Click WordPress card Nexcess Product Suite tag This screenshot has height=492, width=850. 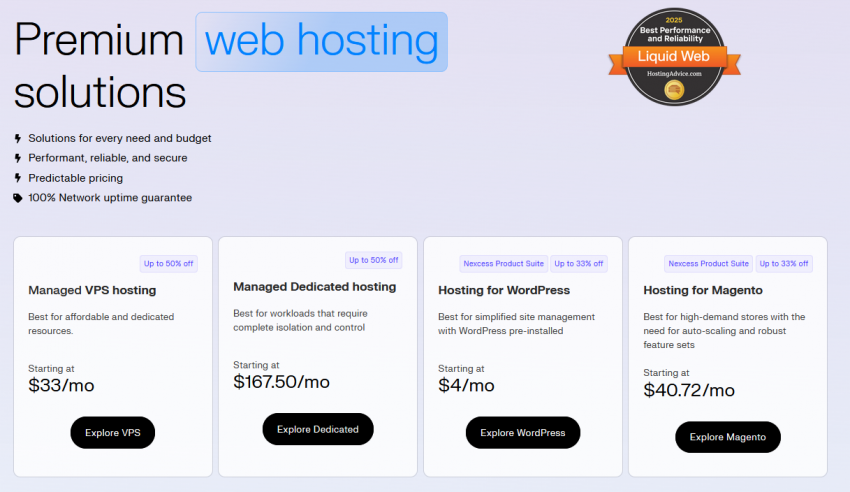502,264
